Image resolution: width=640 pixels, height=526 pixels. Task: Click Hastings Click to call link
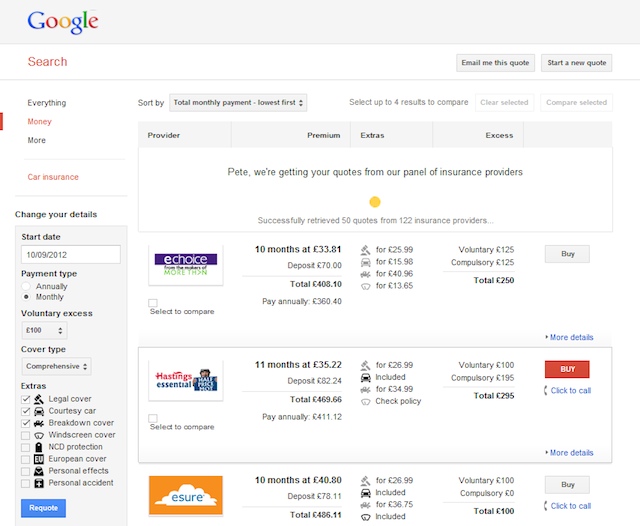(571, 391)
